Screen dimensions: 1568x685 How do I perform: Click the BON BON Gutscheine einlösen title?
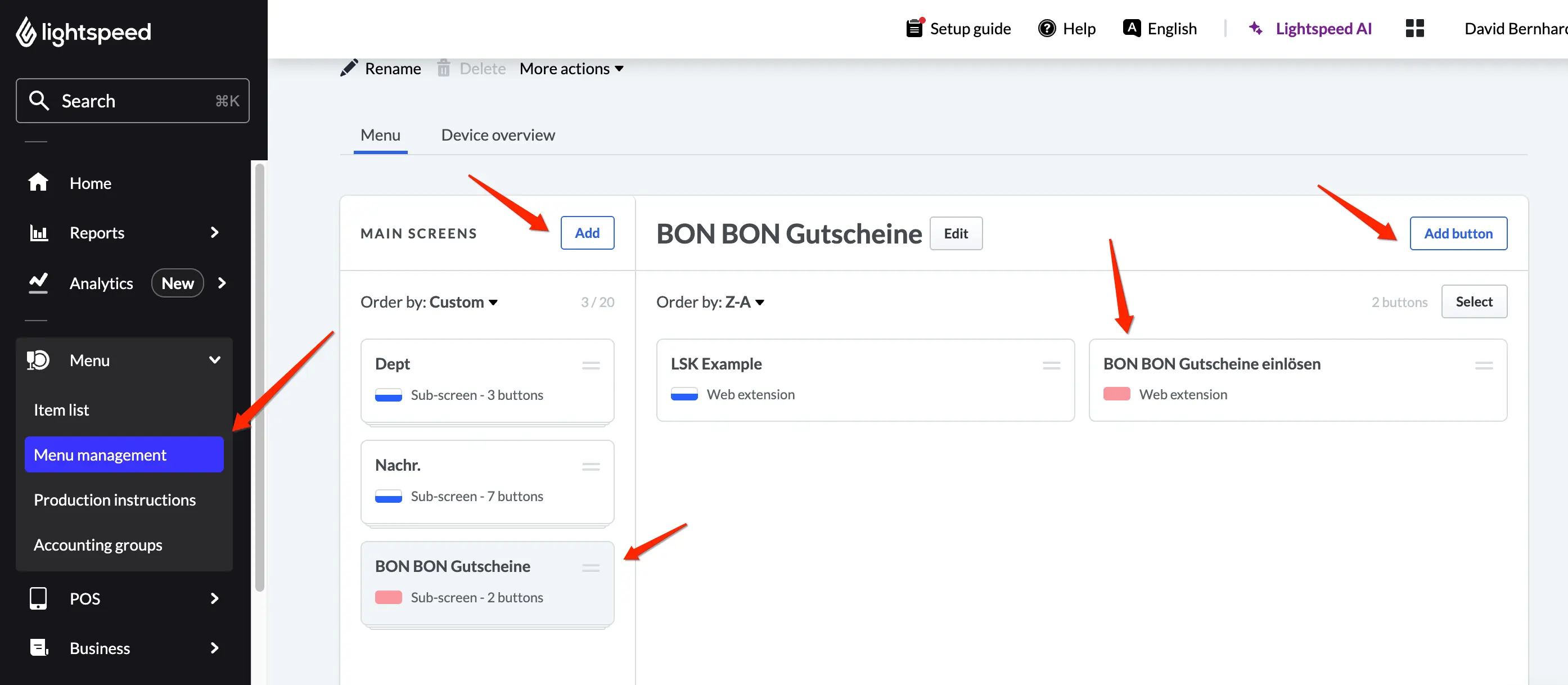(1212, 363)
